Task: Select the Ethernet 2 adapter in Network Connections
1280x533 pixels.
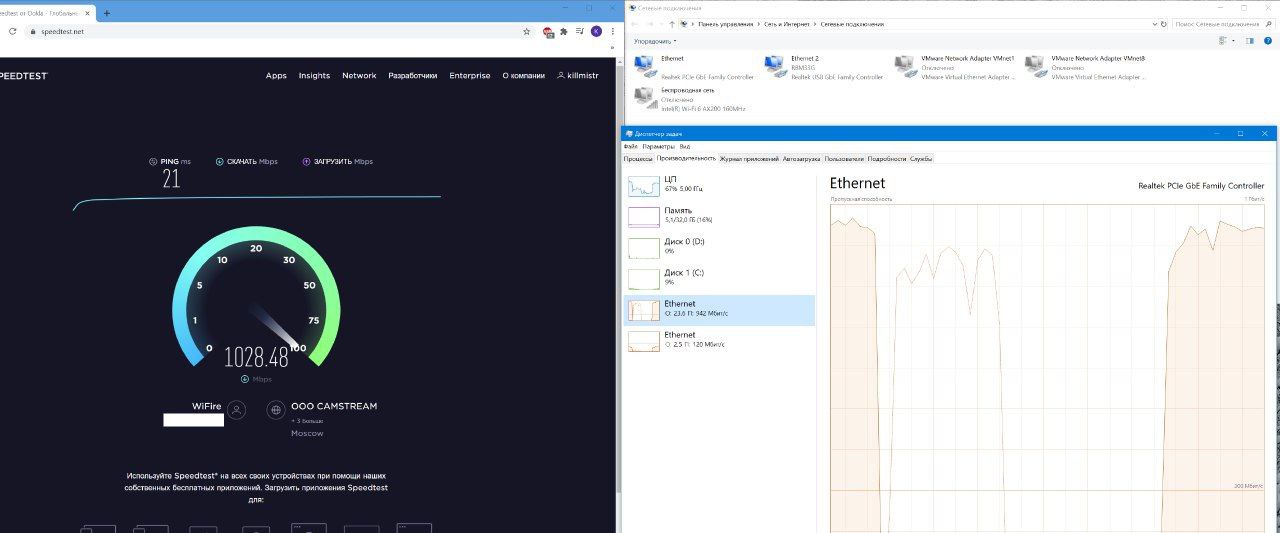Action: 825,67
